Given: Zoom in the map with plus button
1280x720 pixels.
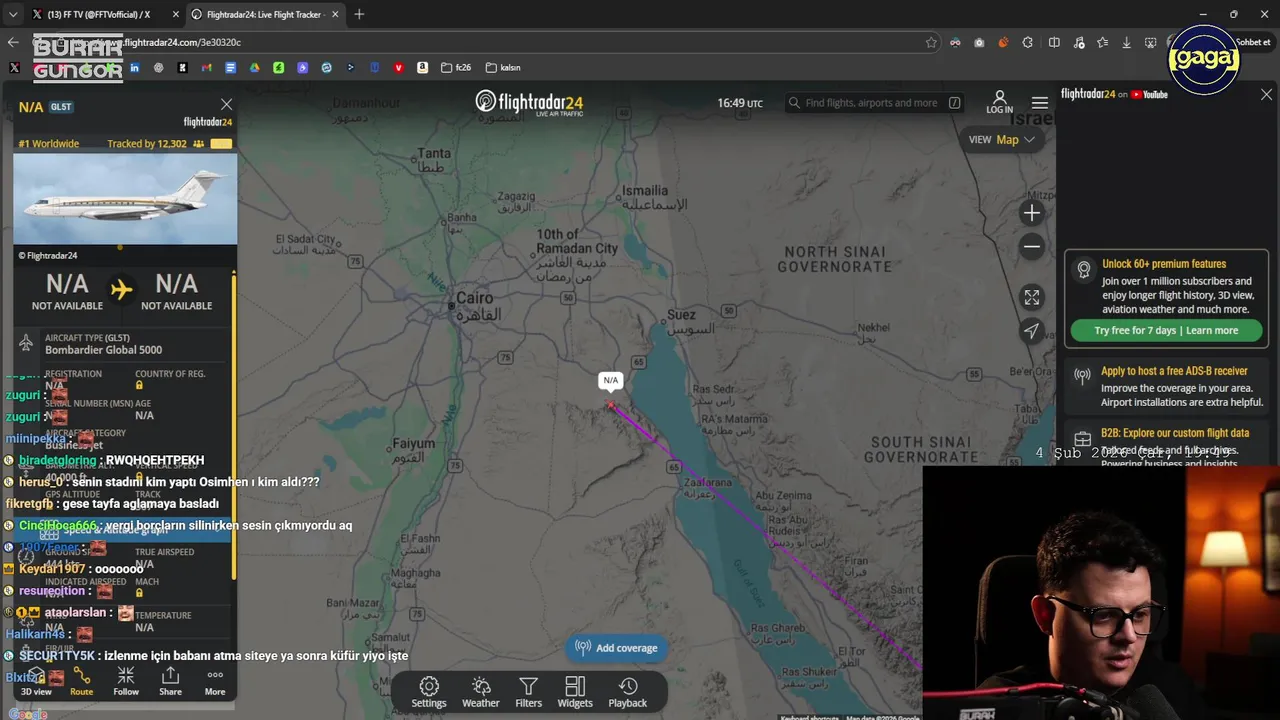Looking at the screenshot, I should pos(1032,213).
